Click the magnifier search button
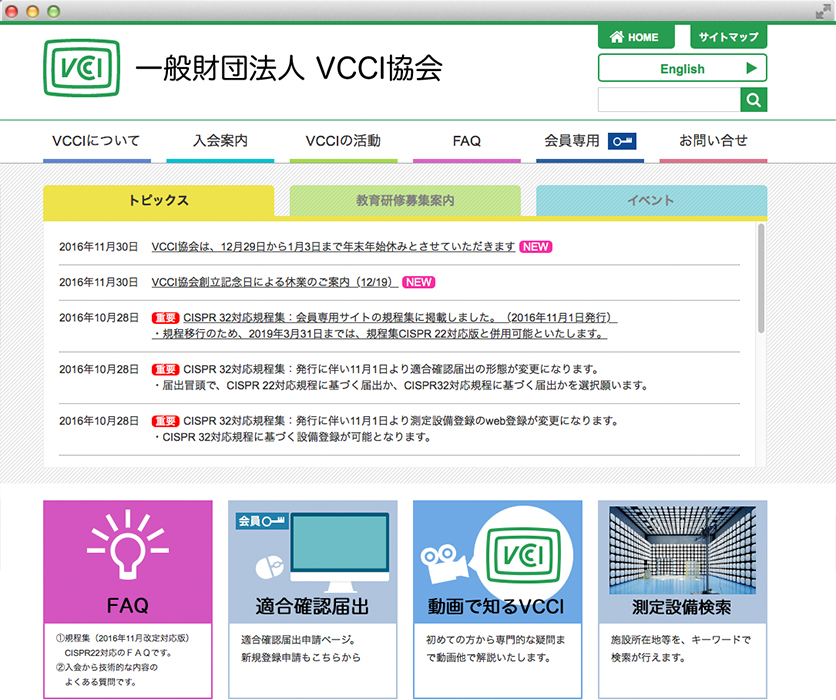This screenshot has width=836, height=700. (753, 100)
